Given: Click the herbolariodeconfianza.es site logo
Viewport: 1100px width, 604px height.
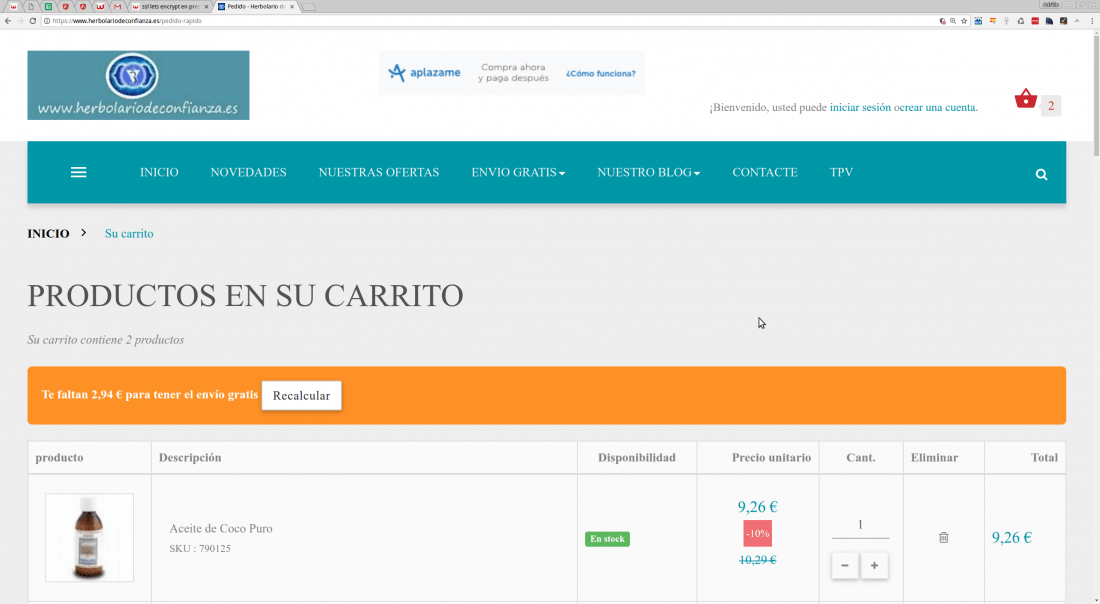Looking at the screenshot, I should (138, 85).
